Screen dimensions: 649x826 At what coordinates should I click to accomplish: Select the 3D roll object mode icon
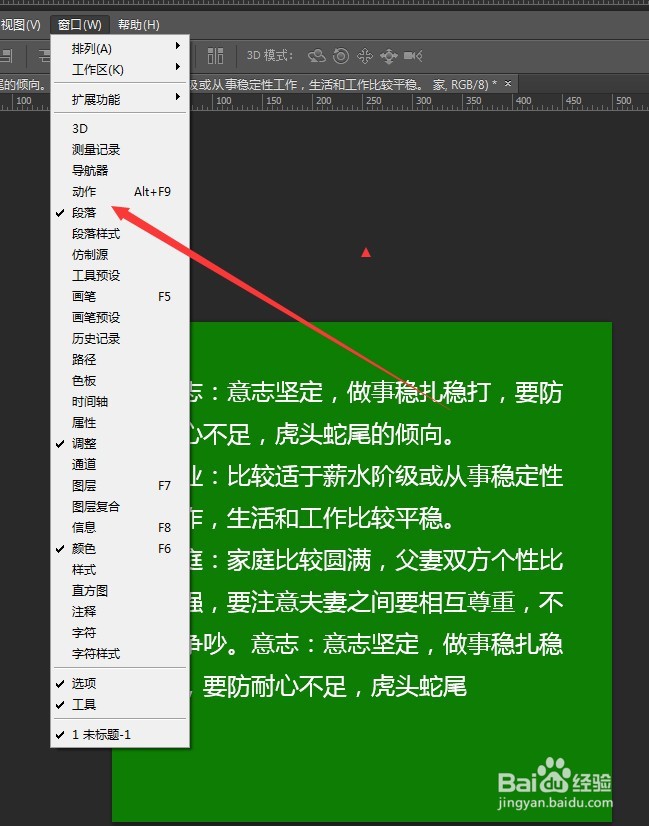click(x=341, y=56)
